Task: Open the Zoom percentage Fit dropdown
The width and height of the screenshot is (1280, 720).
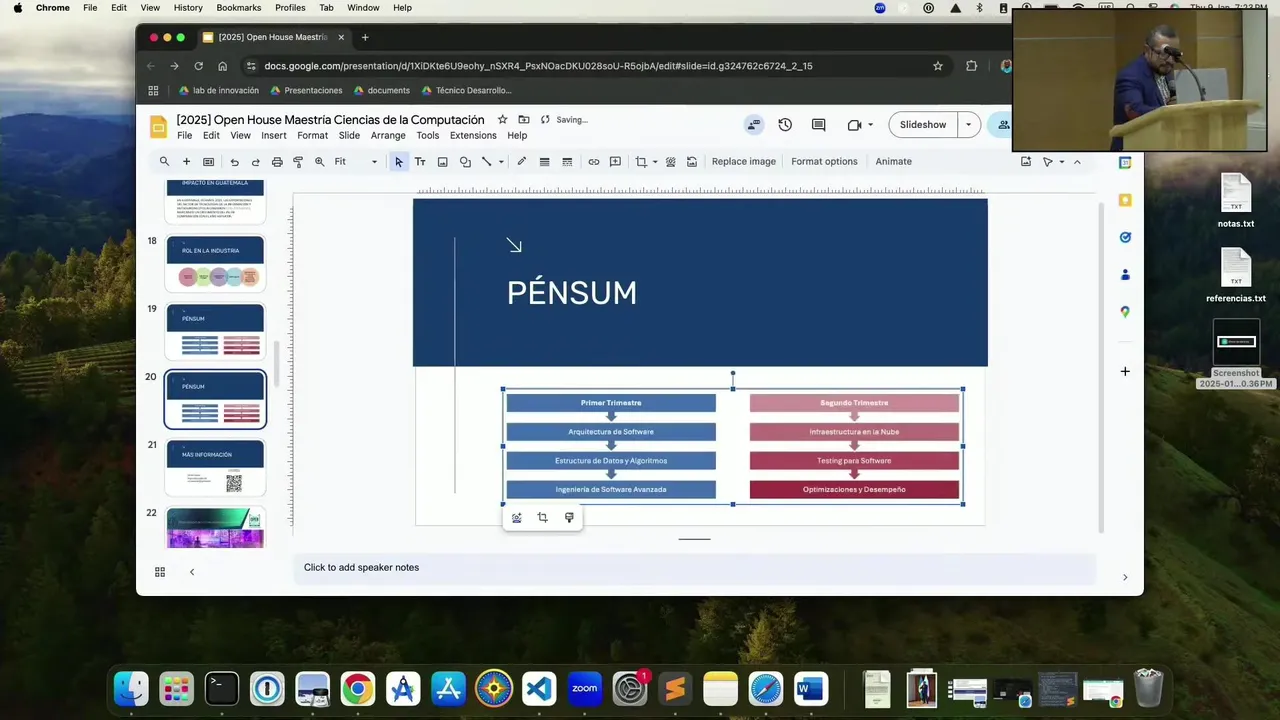Action: (x=357, y=161)
